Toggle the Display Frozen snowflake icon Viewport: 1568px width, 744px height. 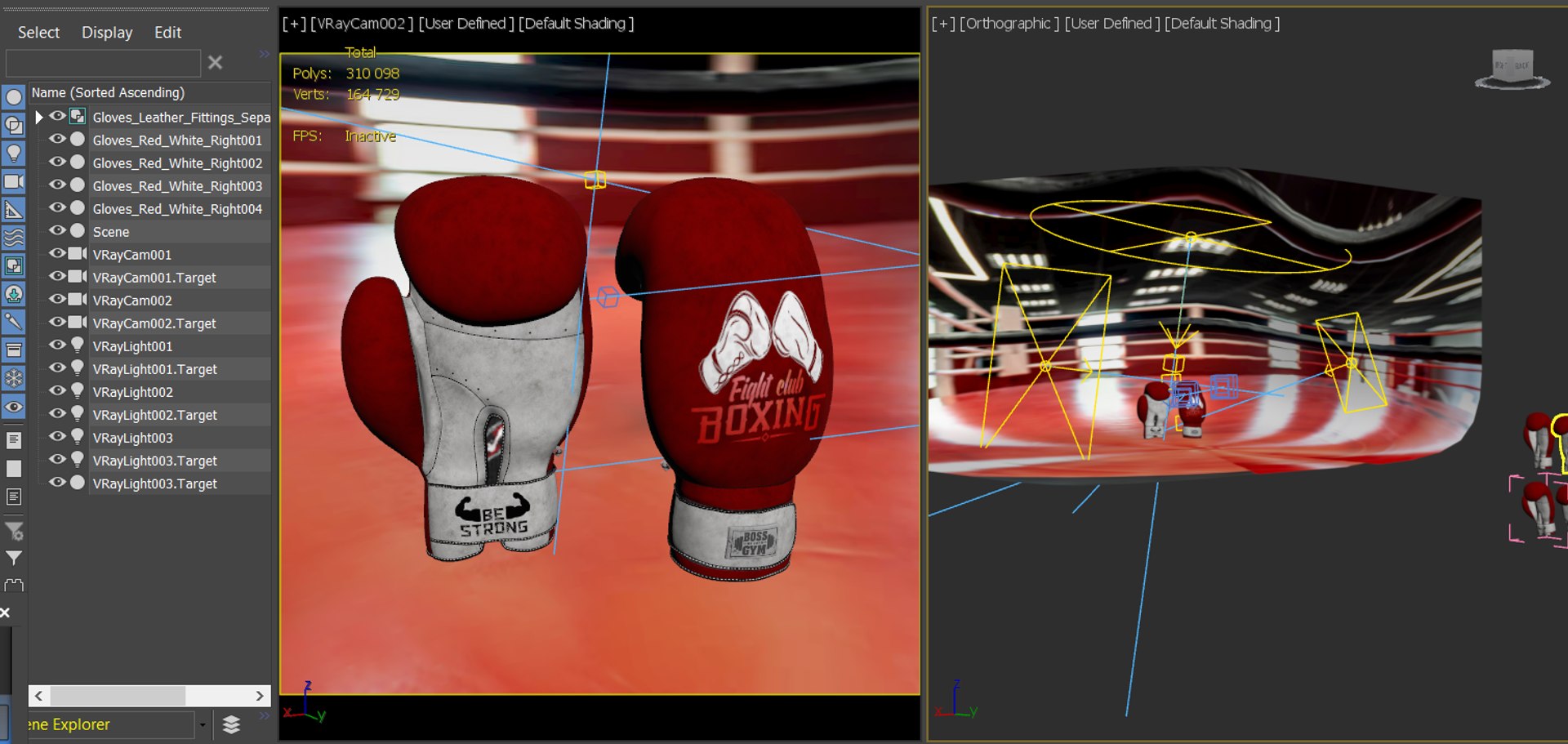[x=14, y=378]
